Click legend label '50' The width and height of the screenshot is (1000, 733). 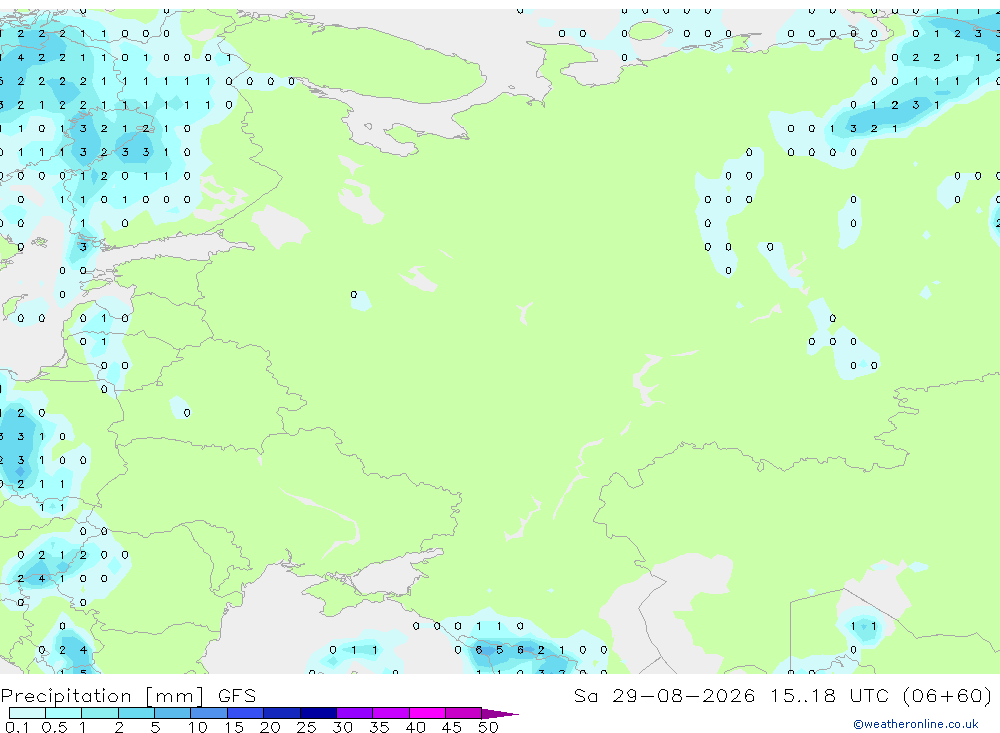tap(488, 727)
